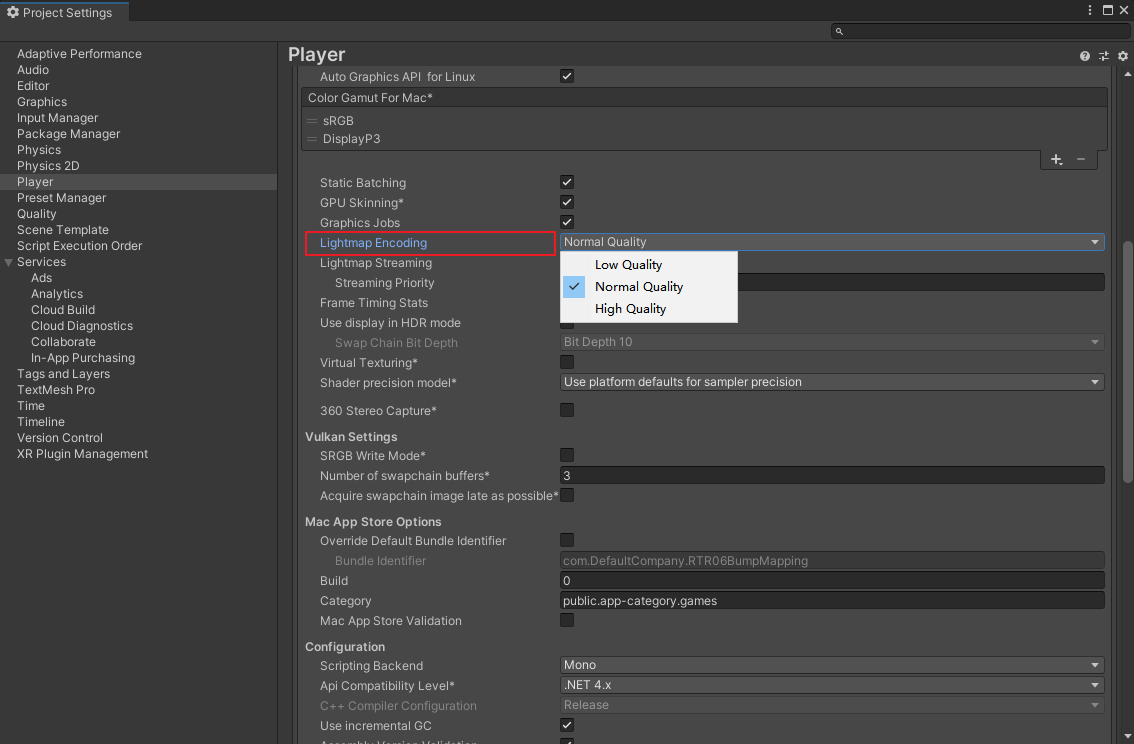The width and height of the screenshot is (1134, 744).
Task: Disable GPU Skinning checkbox
Action: (x=567, y=202)
